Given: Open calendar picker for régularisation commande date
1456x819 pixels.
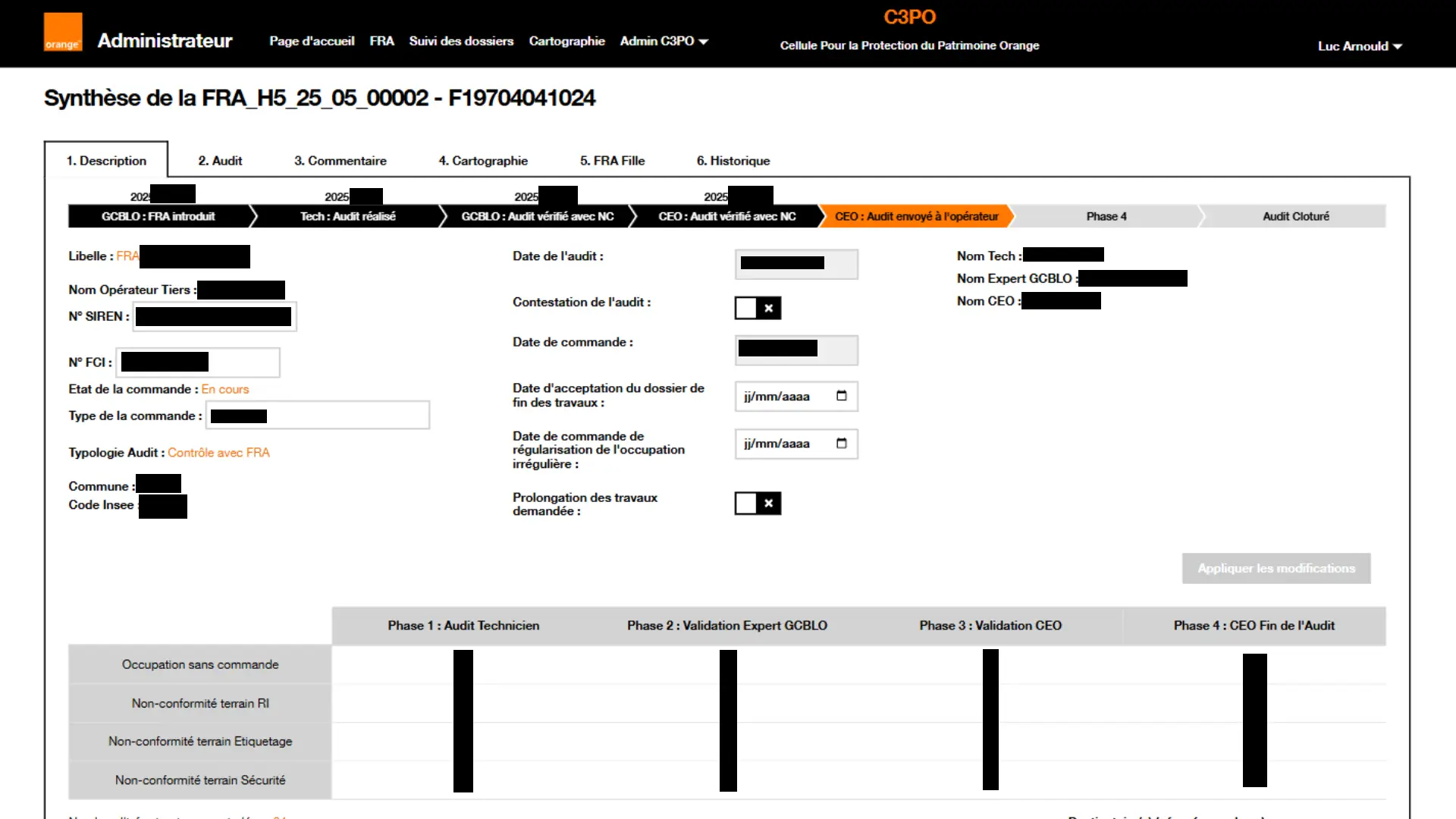Looking at the screenshot, I should (841, 444).
